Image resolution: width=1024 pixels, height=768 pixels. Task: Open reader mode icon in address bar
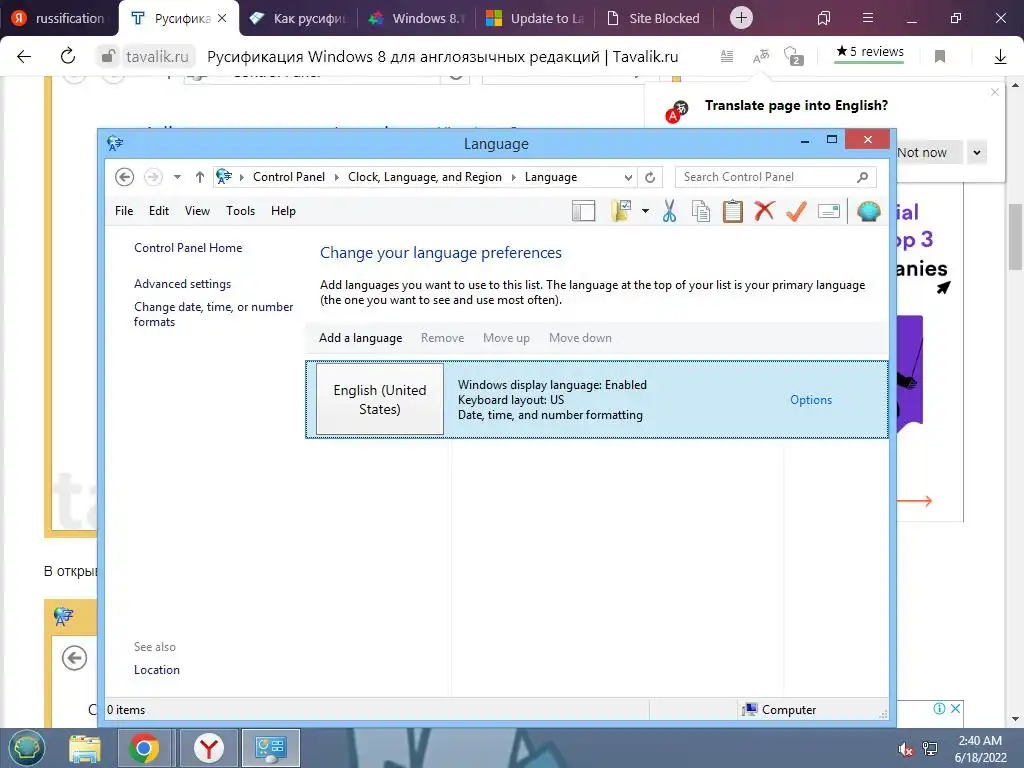[x=727, y=56]
